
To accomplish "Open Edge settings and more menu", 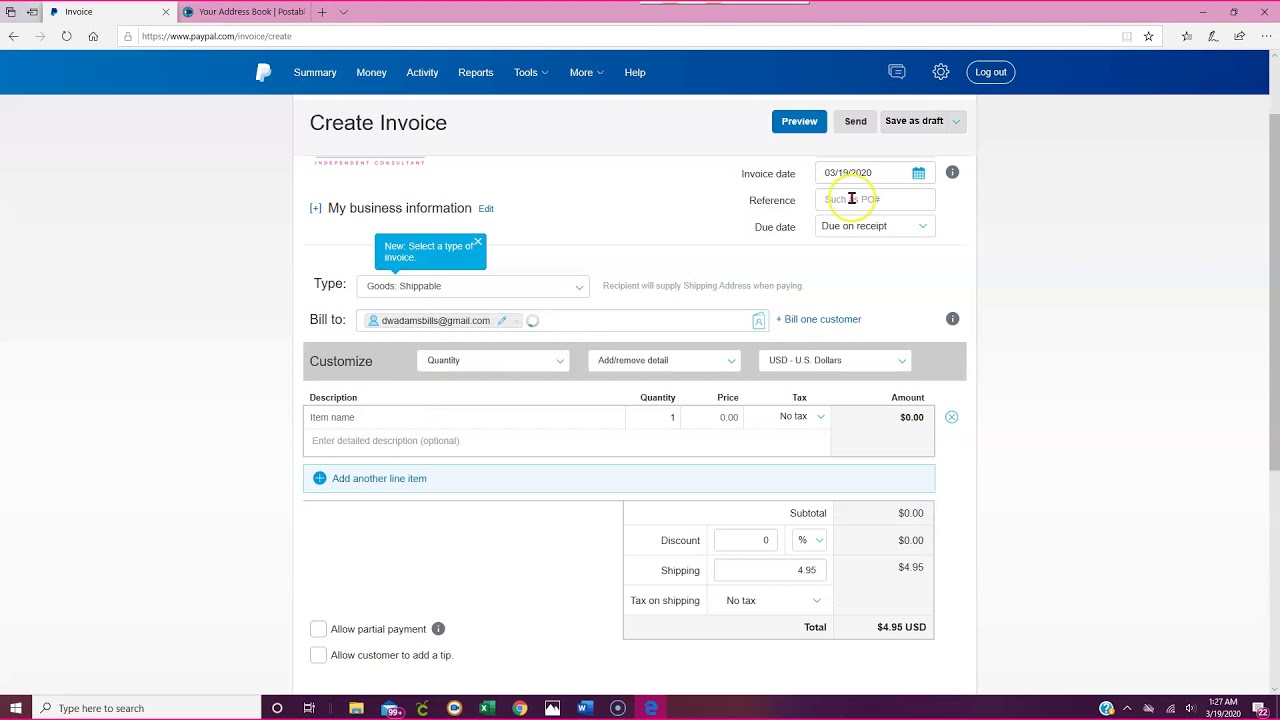I will [x=1266, y=36].
